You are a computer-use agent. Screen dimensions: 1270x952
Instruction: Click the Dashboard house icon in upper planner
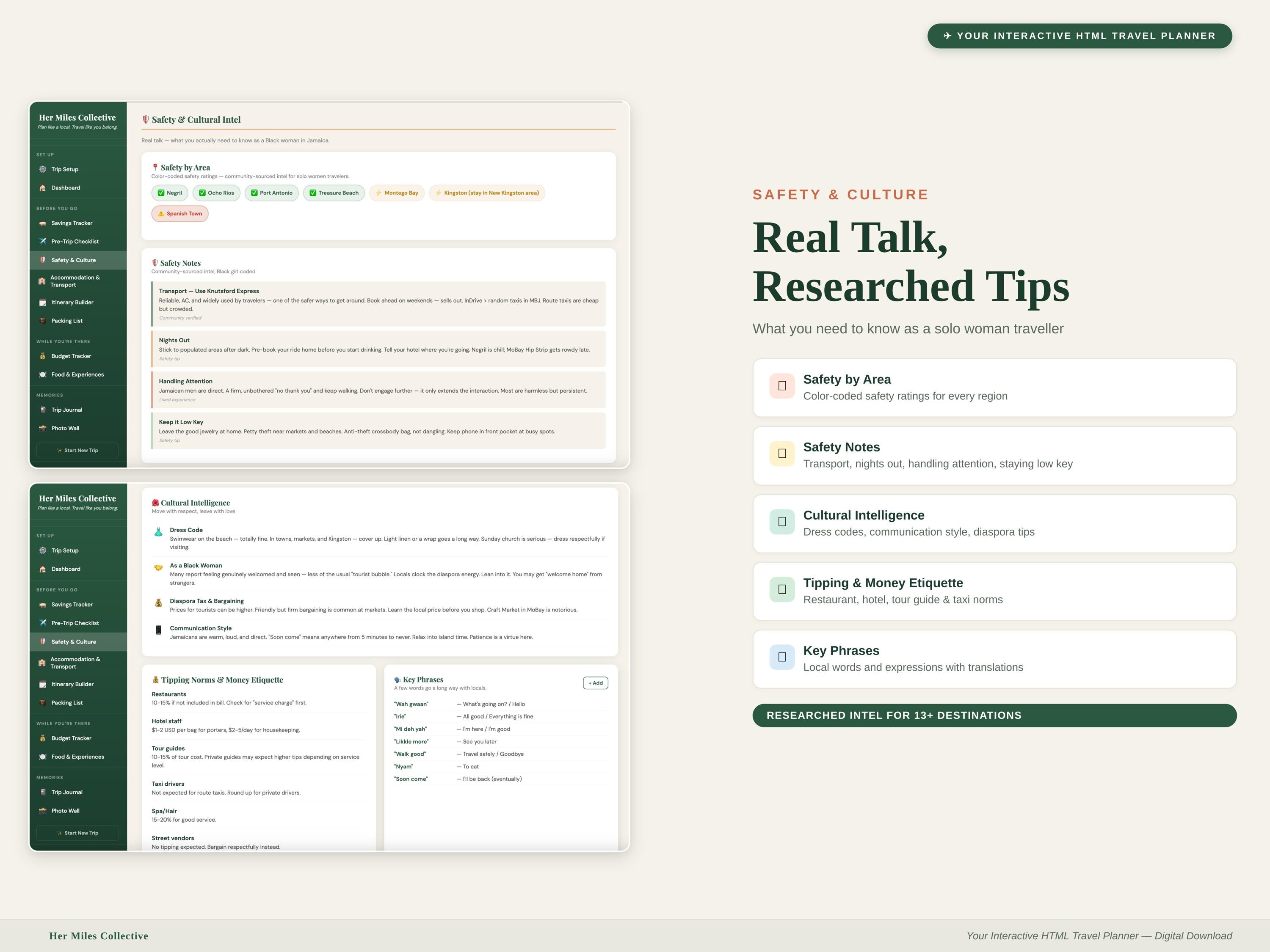click(42, 187)
